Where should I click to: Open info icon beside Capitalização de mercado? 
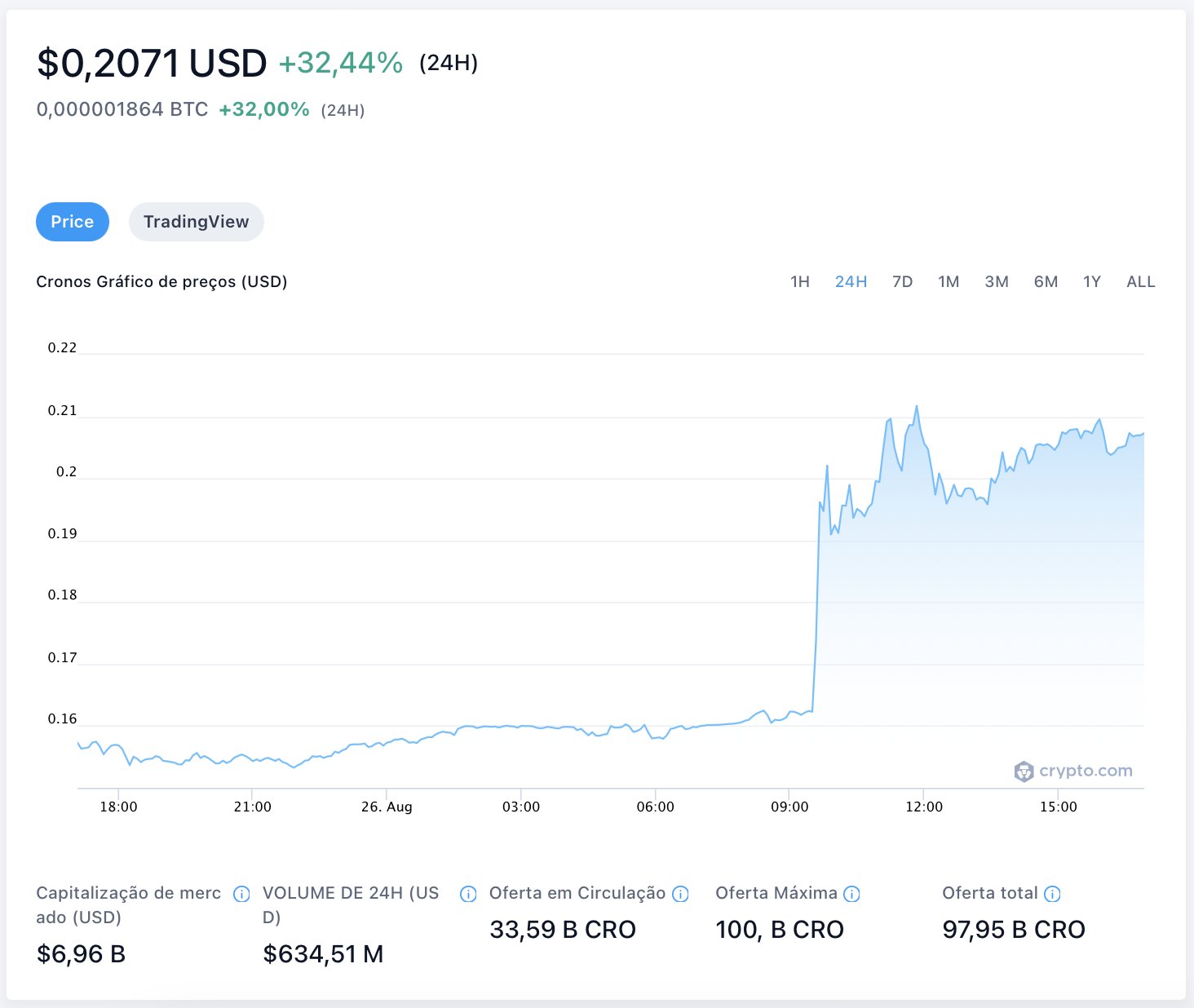tap(241, 894)
